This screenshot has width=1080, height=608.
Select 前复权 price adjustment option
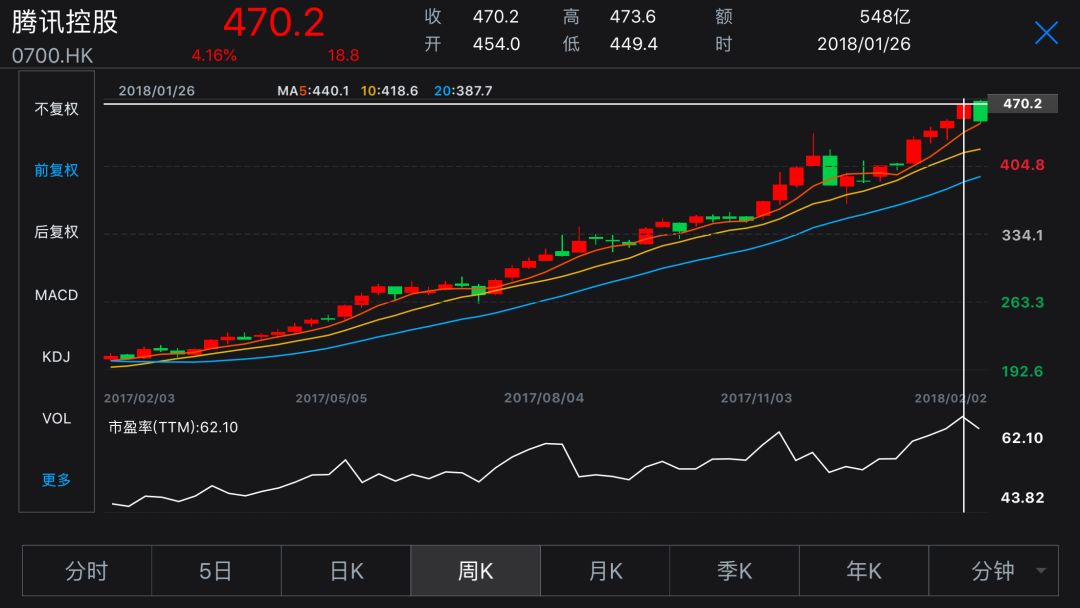click(x=56, y=171)
